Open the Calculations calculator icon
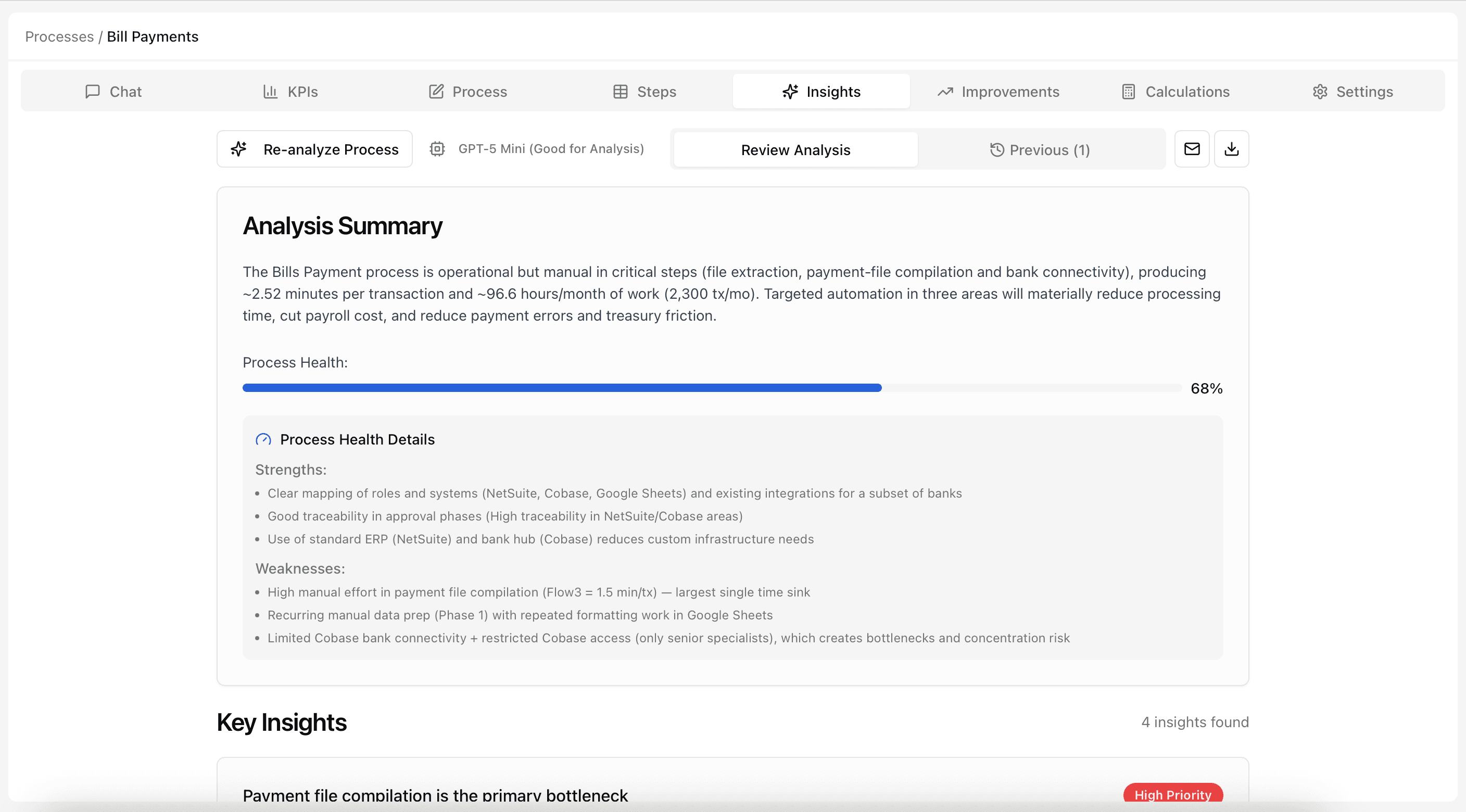Screen dimensions: 1466x812 click(1128, 91)
